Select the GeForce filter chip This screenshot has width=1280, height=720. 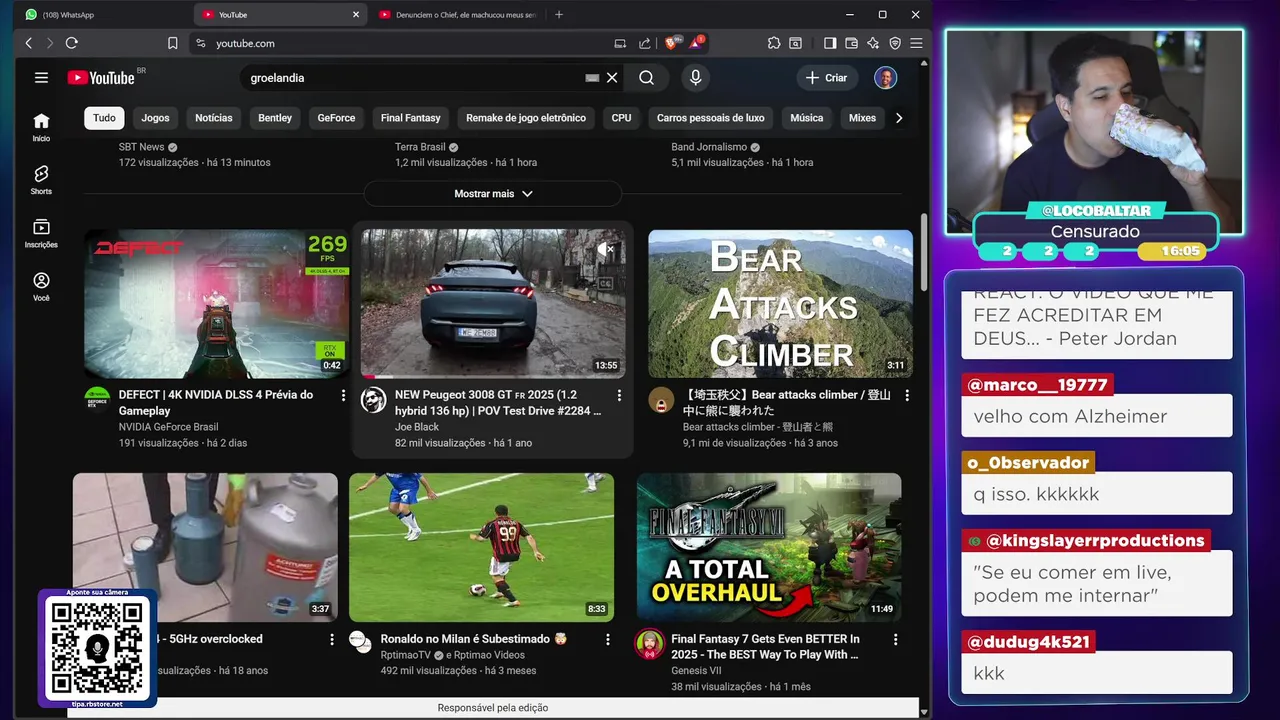click(x=336, y=118)
